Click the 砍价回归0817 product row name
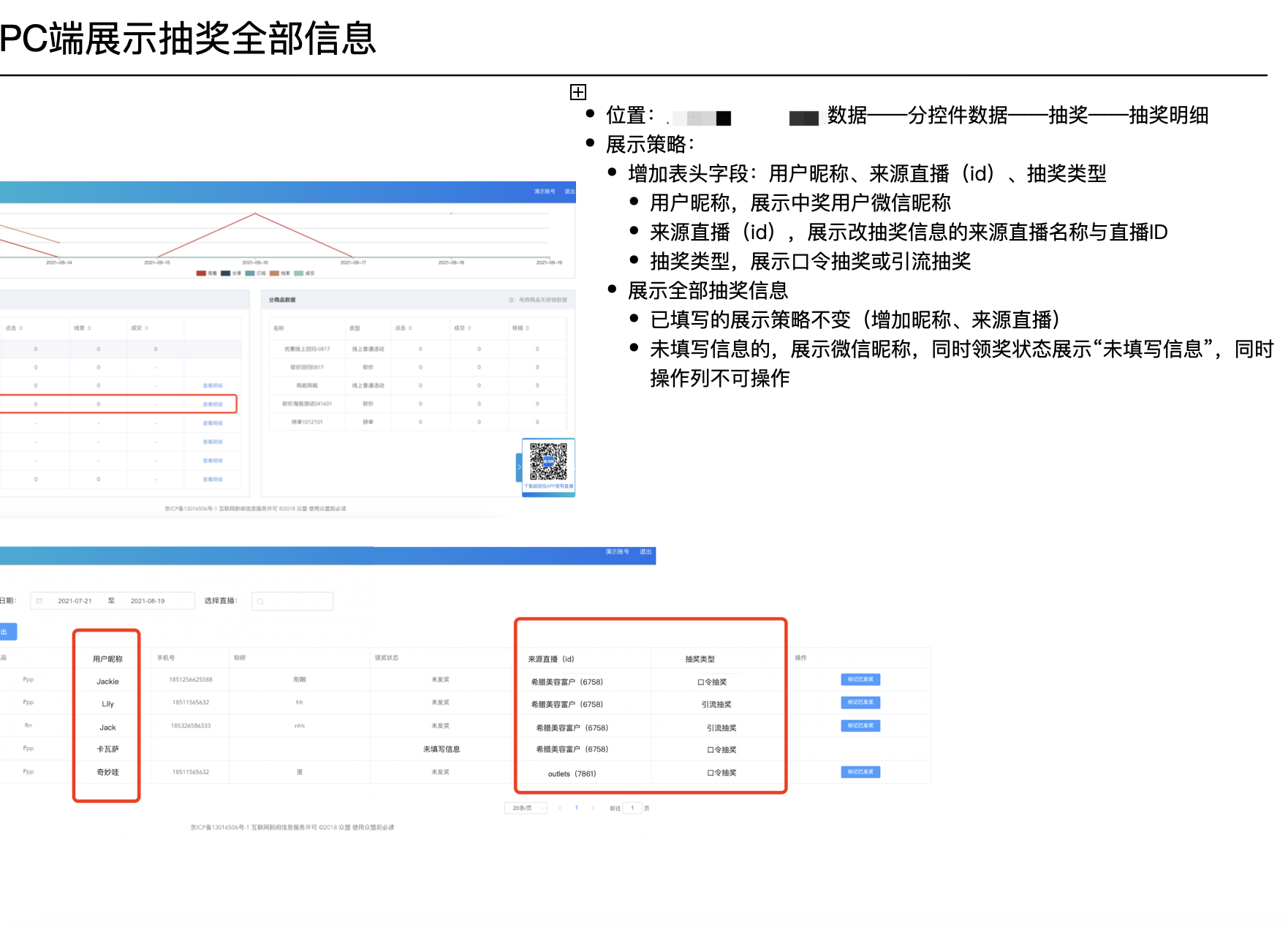This screenshot has height=927, width=1288. pos(307,368)
